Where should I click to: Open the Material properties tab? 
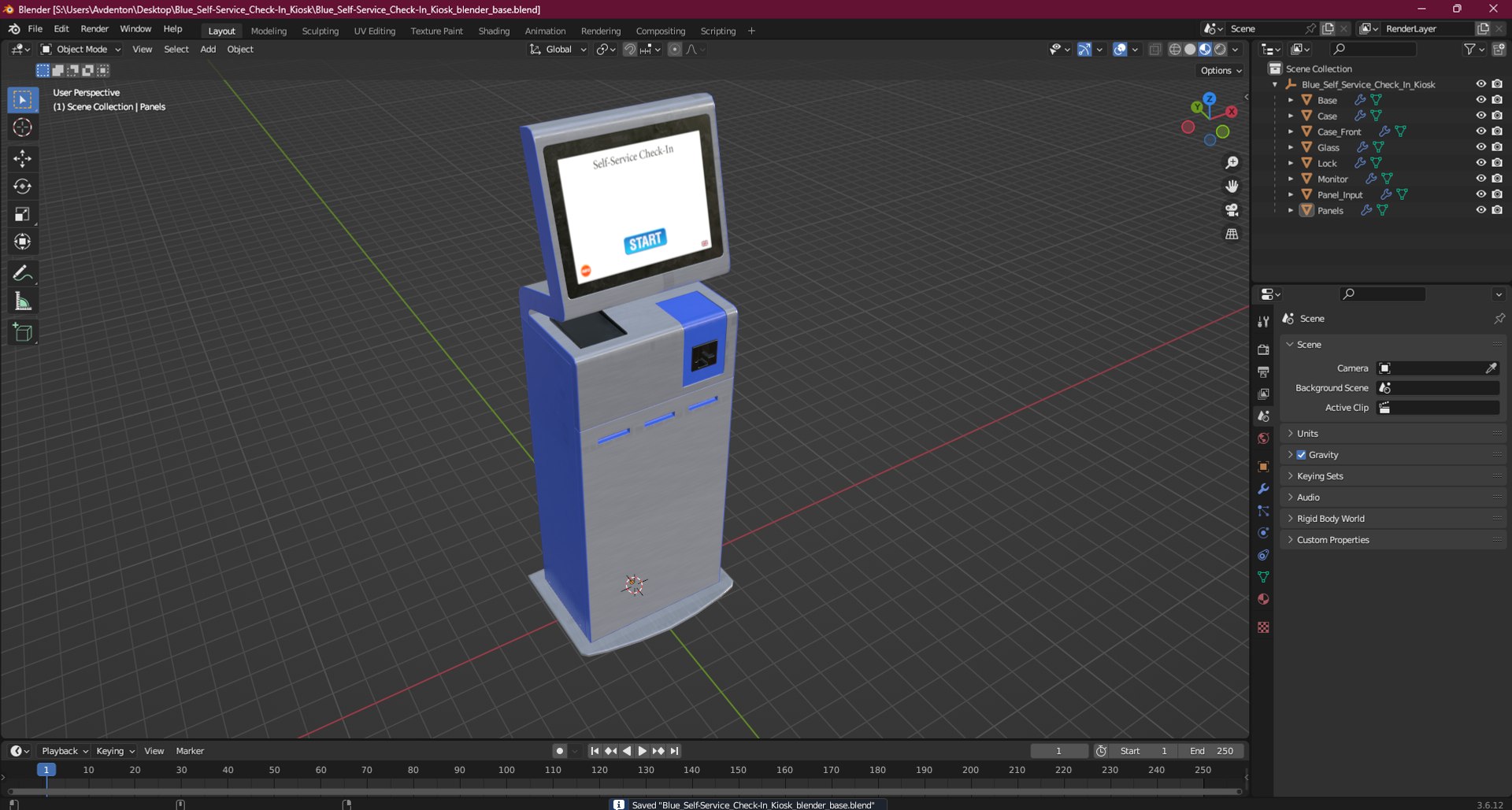(1263, 599)
